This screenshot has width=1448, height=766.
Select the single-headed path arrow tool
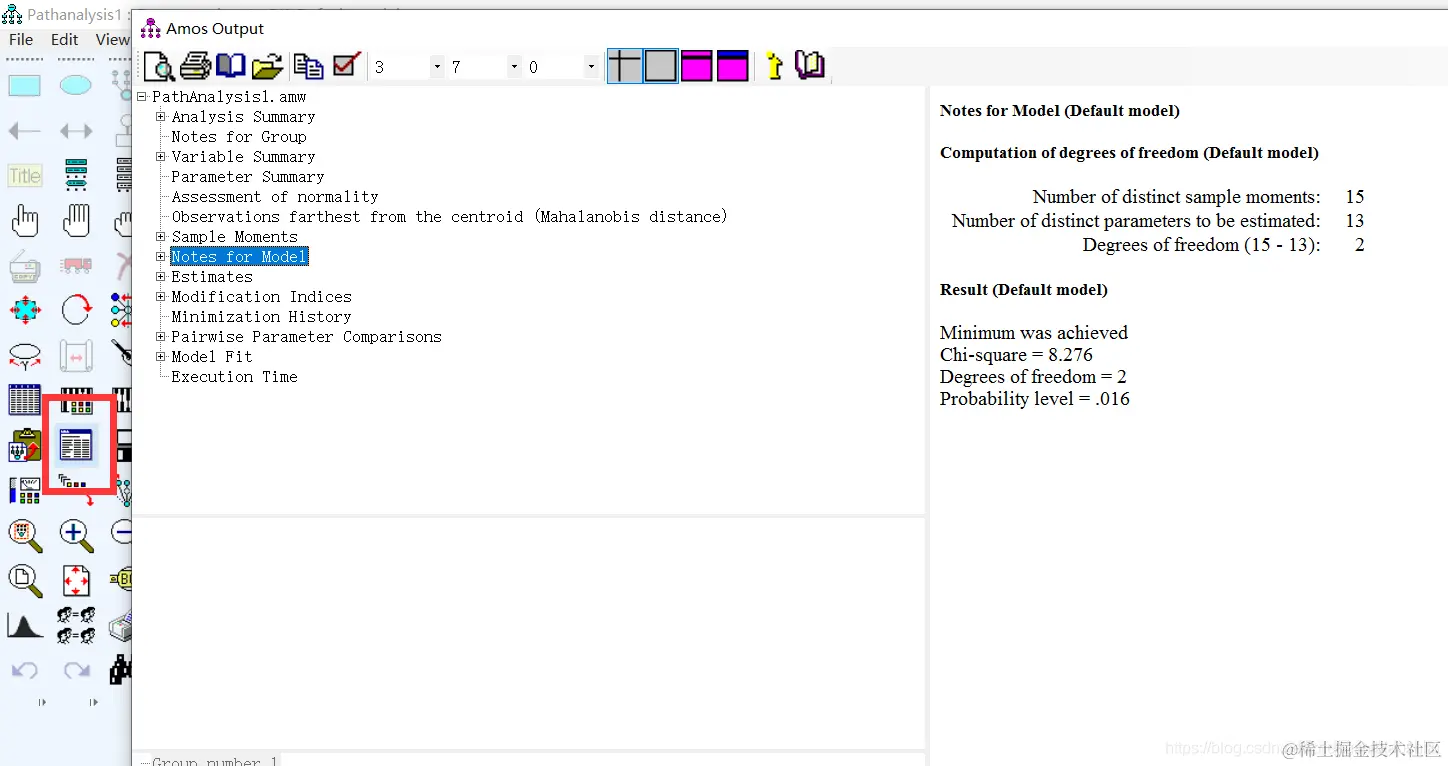tap(25, 131)
